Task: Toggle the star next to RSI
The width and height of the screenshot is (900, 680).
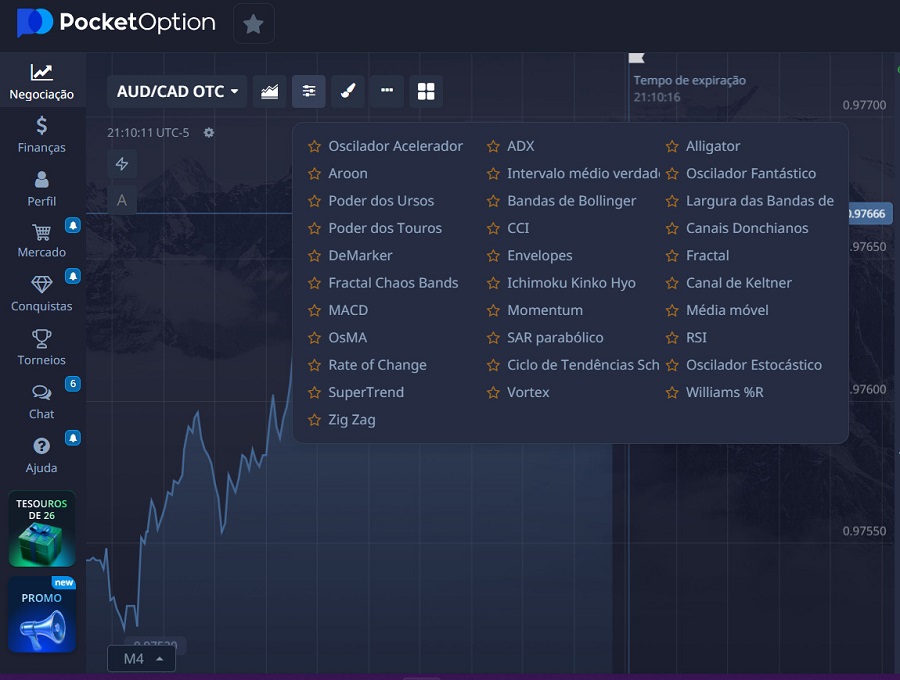Action: point(671,337)
